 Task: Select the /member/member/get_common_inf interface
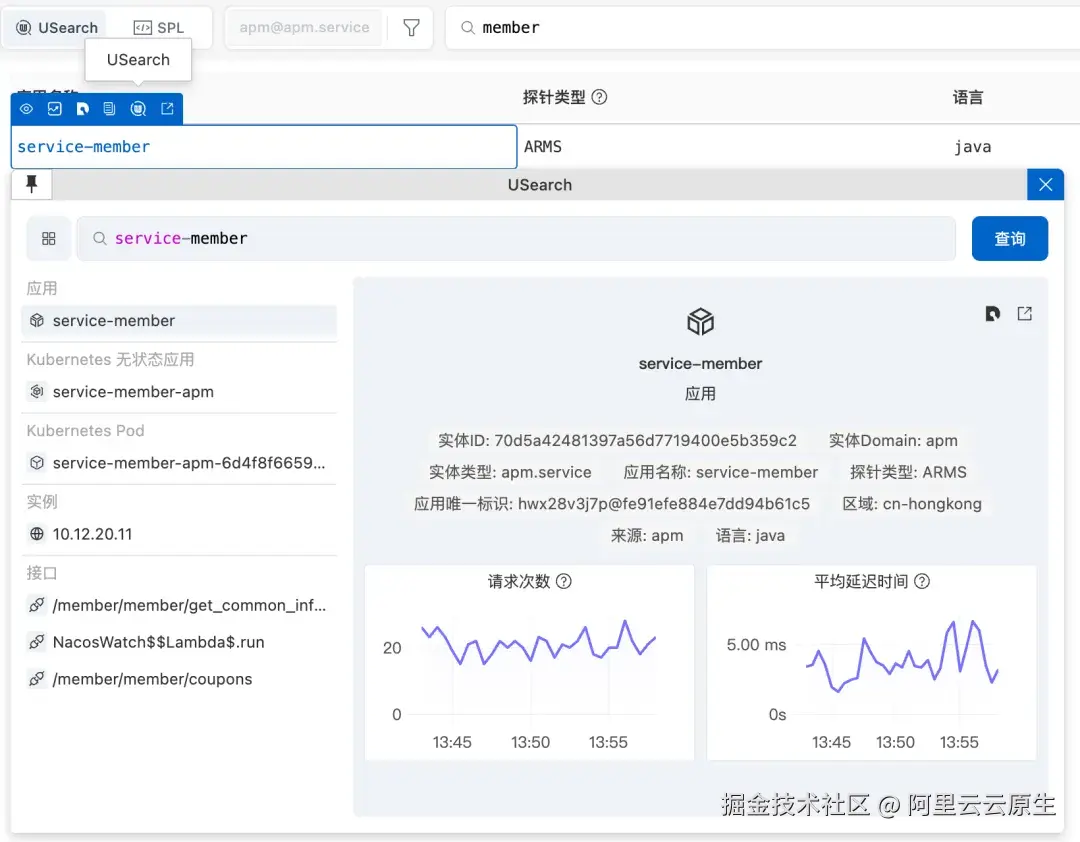point(179,606)
